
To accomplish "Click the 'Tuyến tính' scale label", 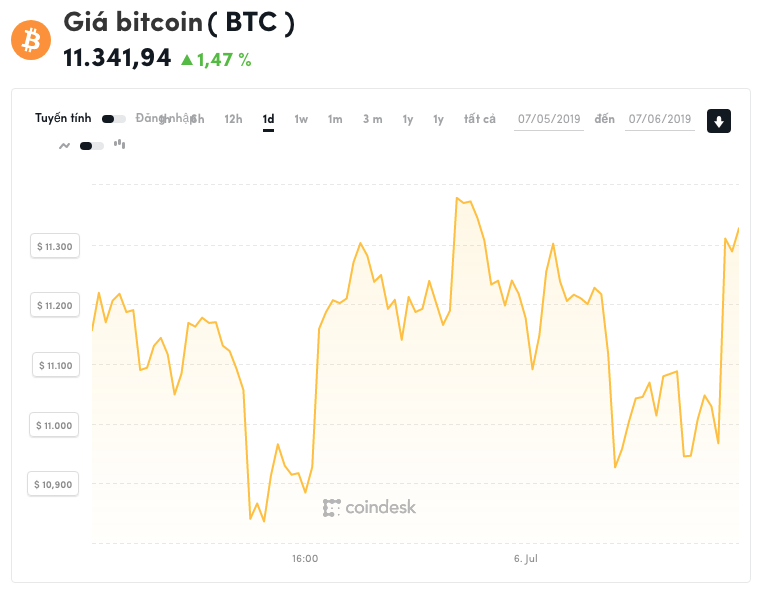I will coord(63,118).
